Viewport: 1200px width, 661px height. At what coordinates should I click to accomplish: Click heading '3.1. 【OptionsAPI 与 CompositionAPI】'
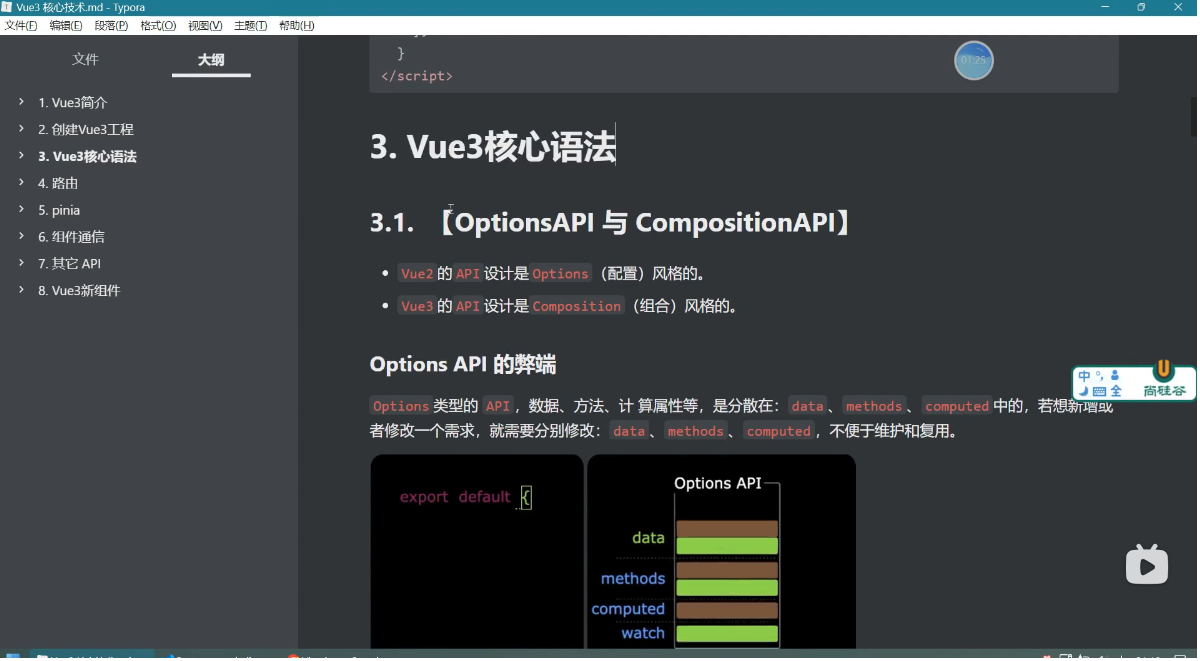coord(611,223)
